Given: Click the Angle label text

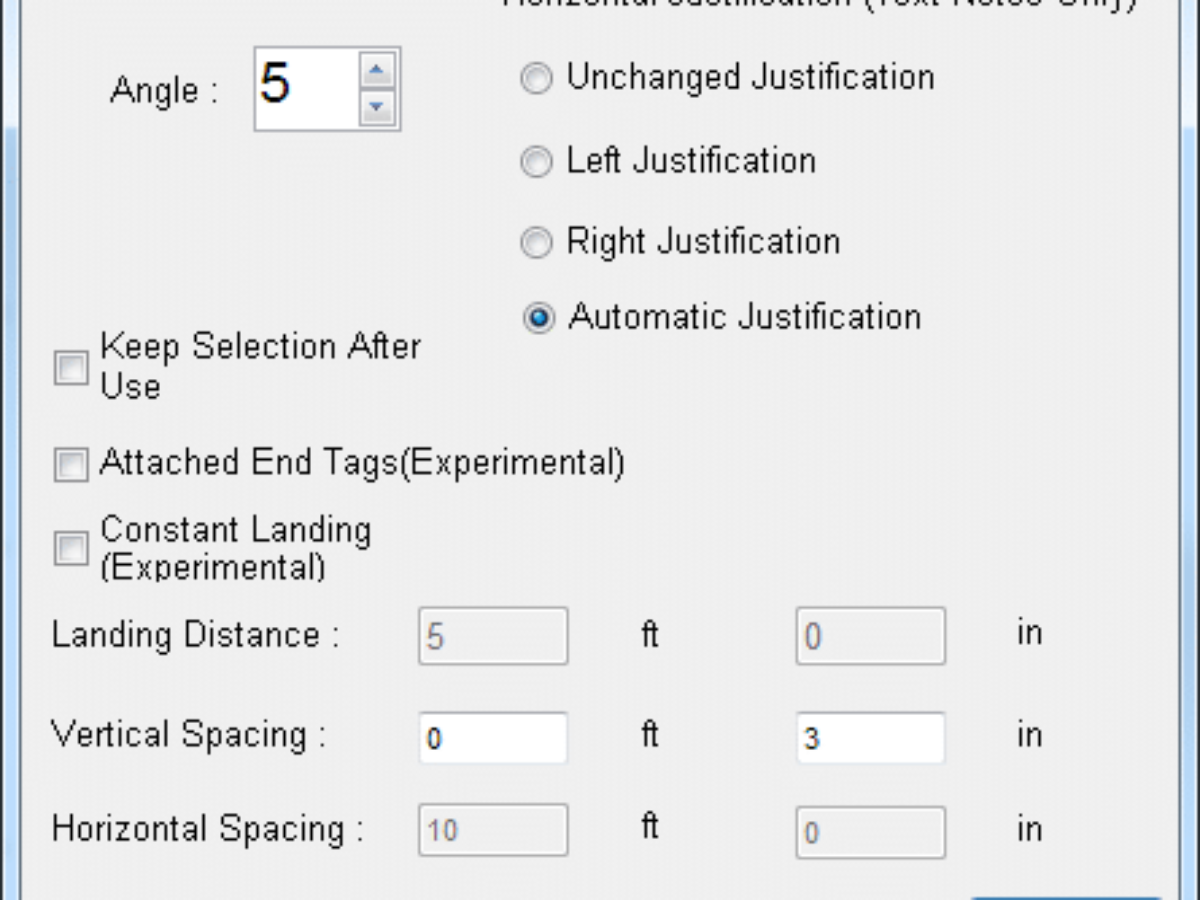Looking at the screenshot, I should [x=163, y=91].
